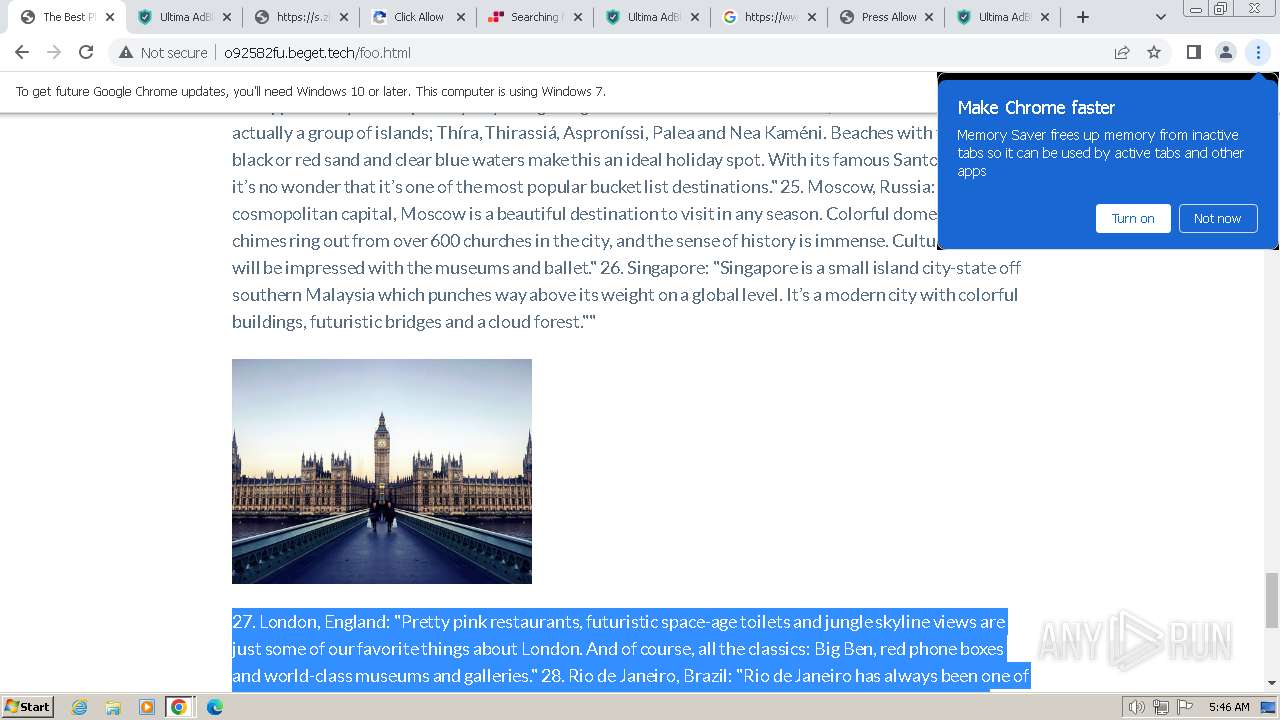Click the 27. London, England paragraph text
This screenshot has width=1280, height=720.
[x=631, y=649]
